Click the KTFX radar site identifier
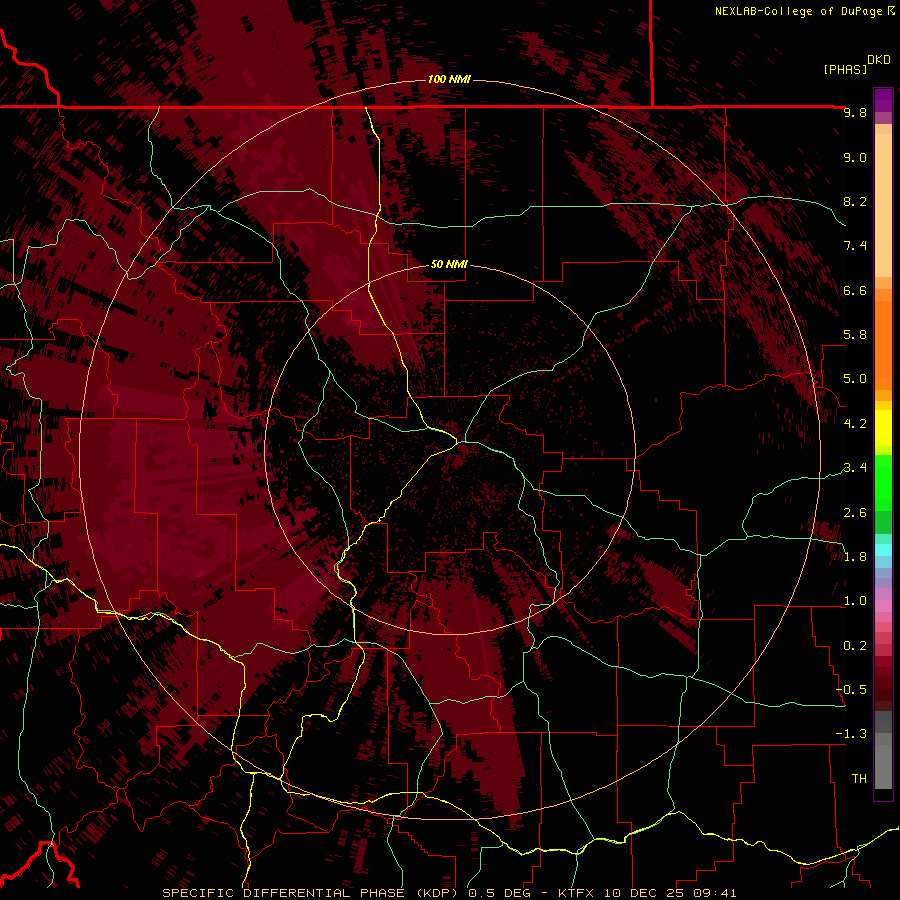This screenshot has height=900, width=900. click(577, 893)
